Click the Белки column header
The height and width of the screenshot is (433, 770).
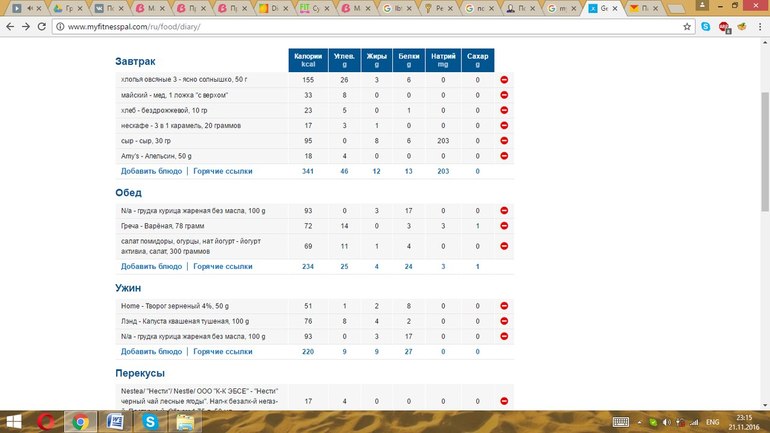(x=409, y=60)
